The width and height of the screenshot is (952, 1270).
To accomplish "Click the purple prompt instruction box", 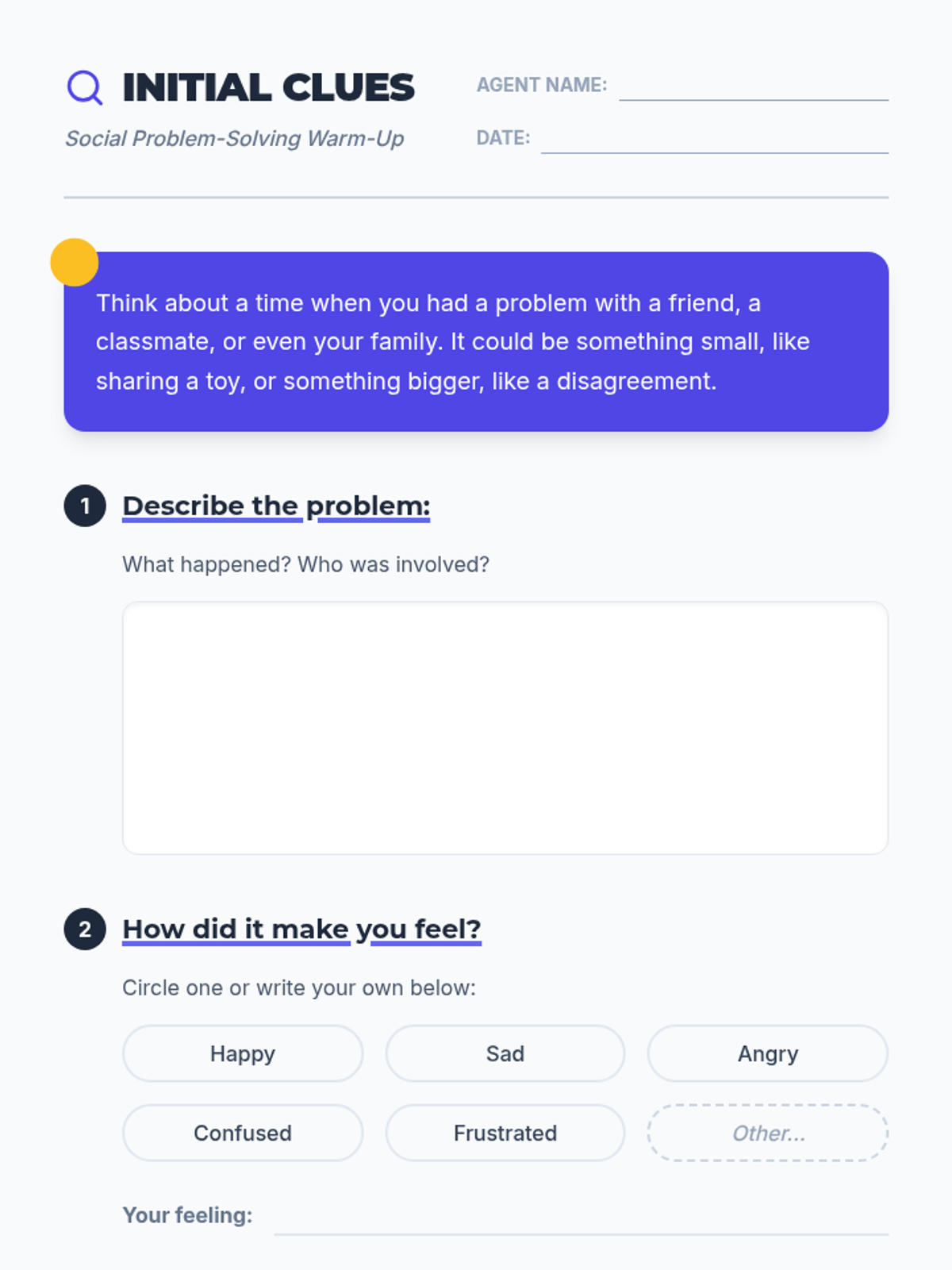I will pos(476,342).
